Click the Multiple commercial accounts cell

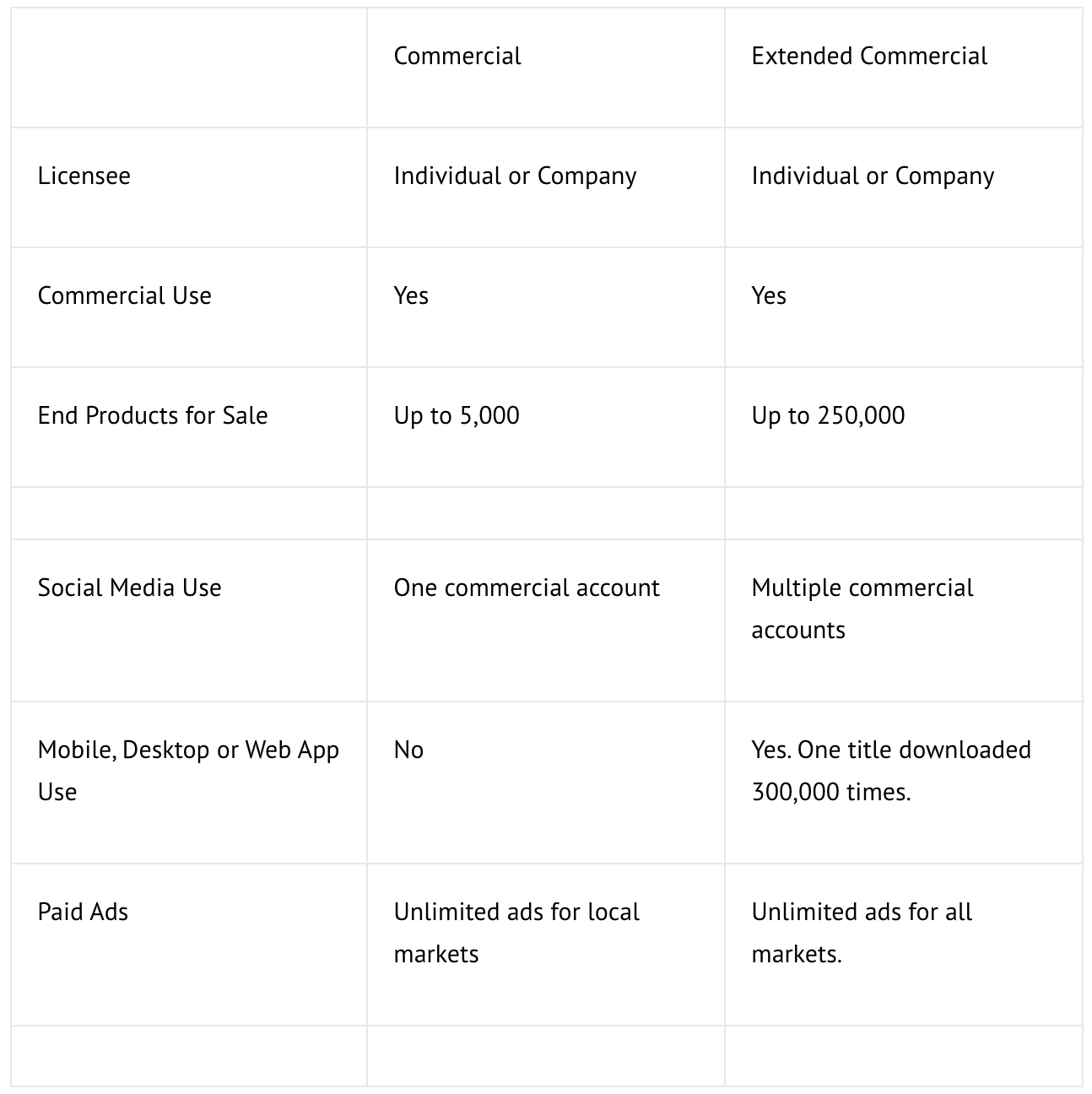pyautogui.click(x=862, y=609)
